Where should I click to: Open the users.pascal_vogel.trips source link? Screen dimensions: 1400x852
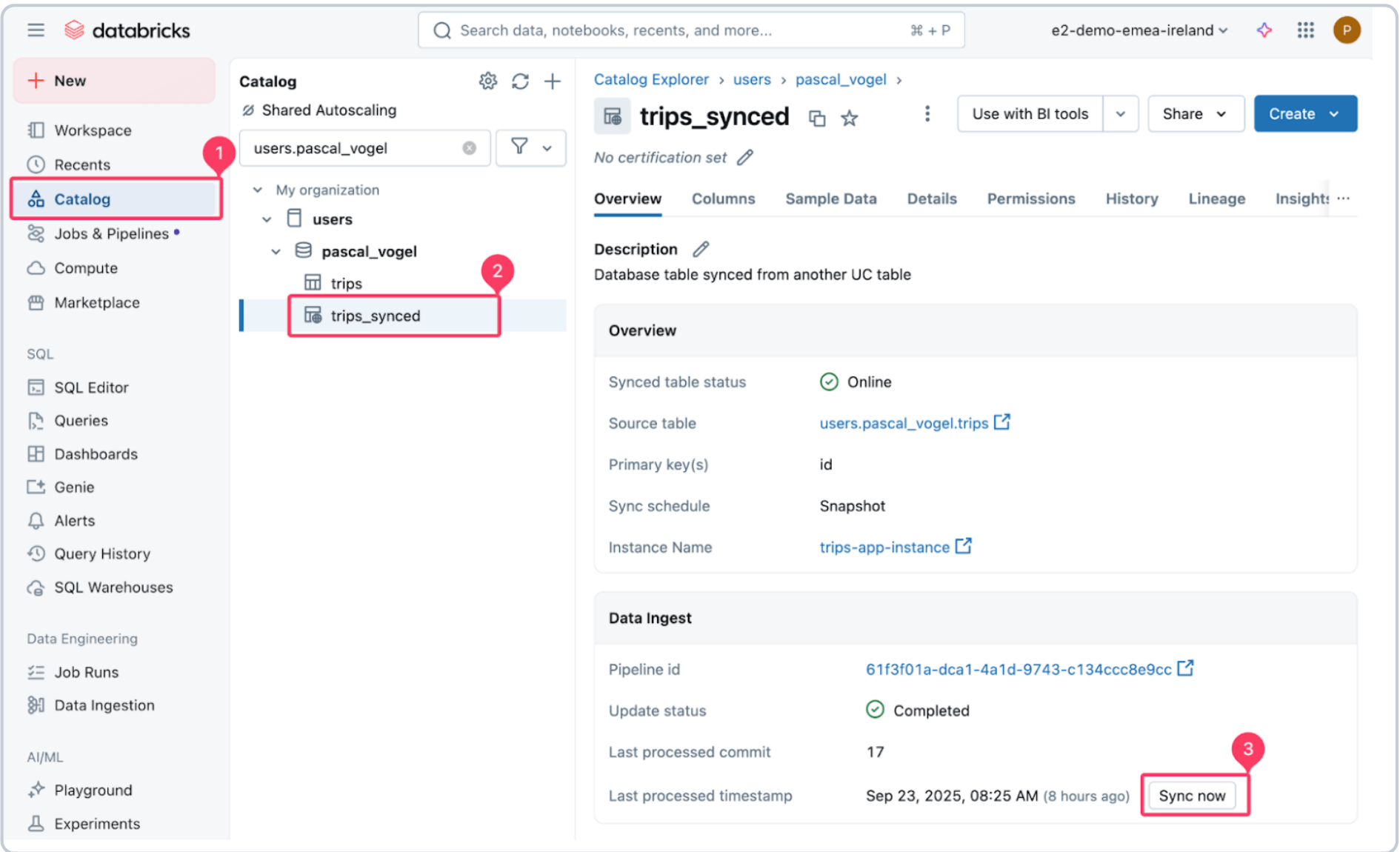pos(904,423)
